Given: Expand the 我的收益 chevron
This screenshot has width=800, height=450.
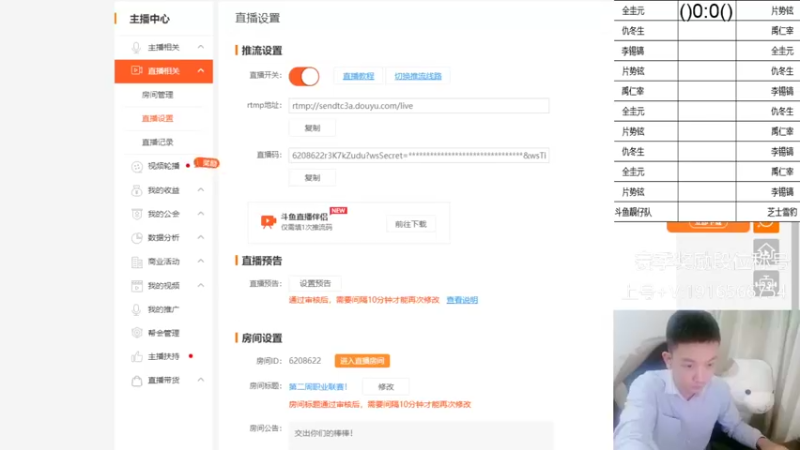Looking at the screenshot, I should (x=201, y=190).
